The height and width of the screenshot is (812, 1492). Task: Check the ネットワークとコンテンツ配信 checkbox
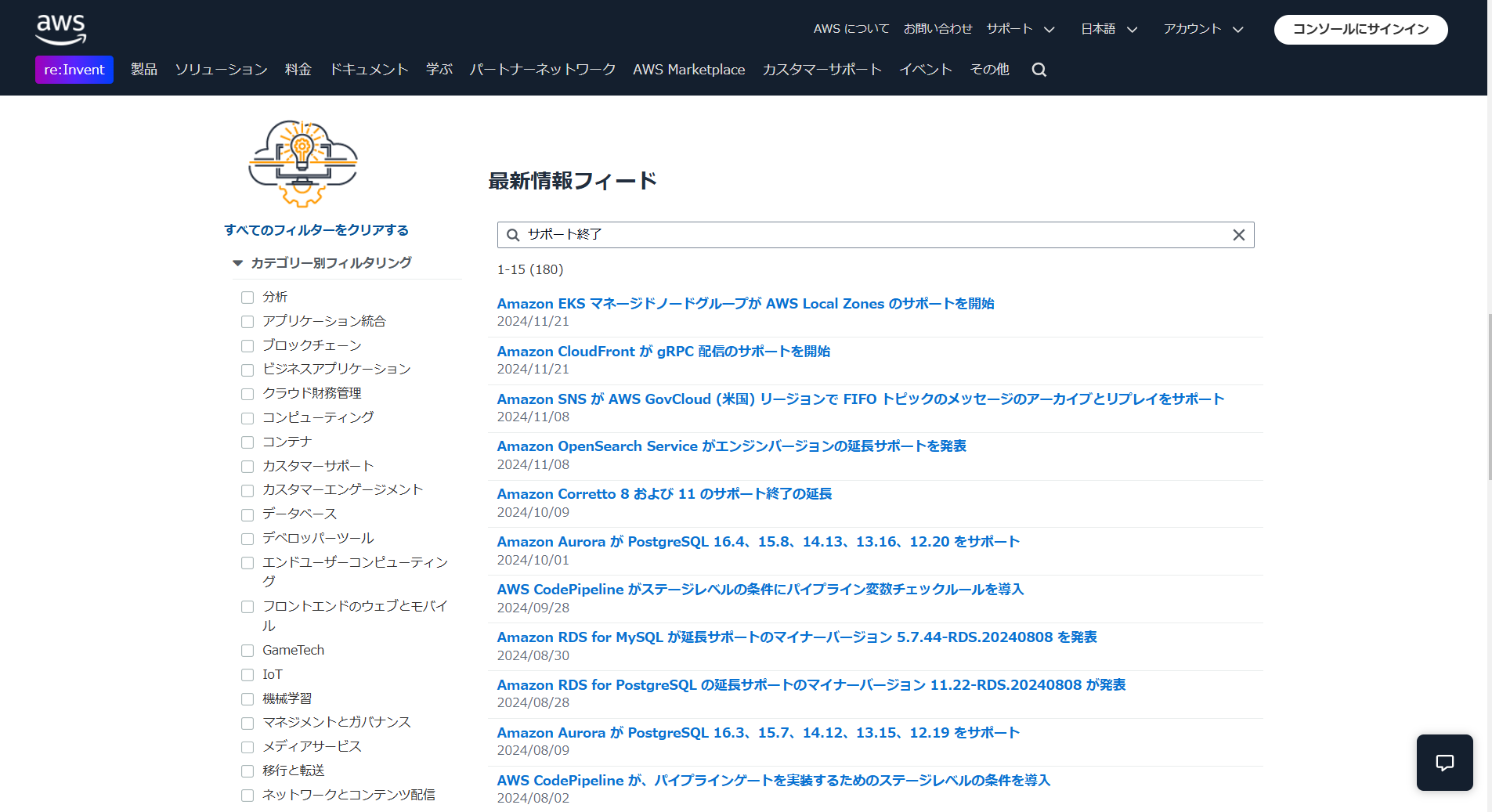click(x=247, y=796)
